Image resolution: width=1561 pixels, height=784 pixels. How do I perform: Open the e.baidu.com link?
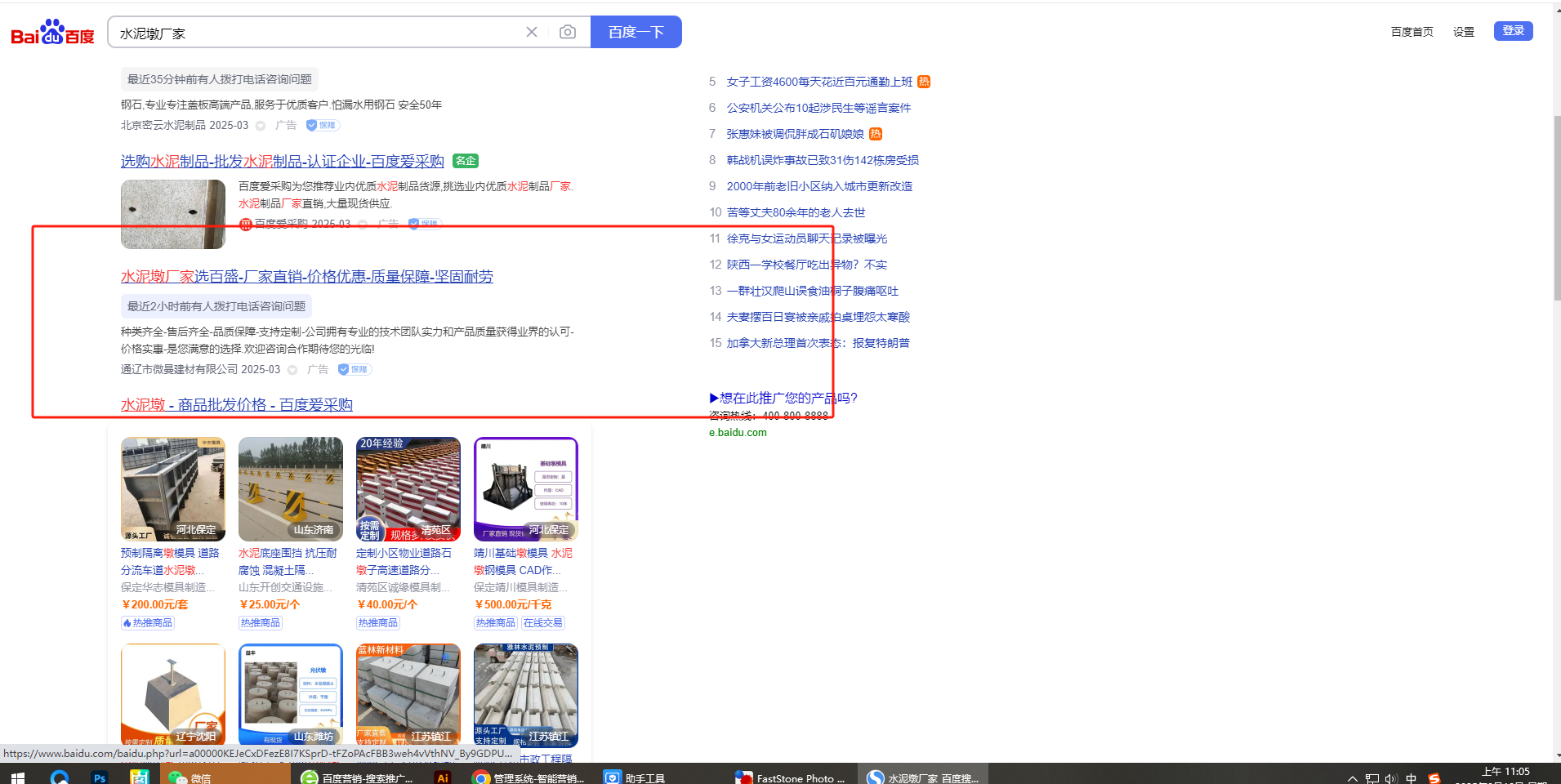pos(738,433)
